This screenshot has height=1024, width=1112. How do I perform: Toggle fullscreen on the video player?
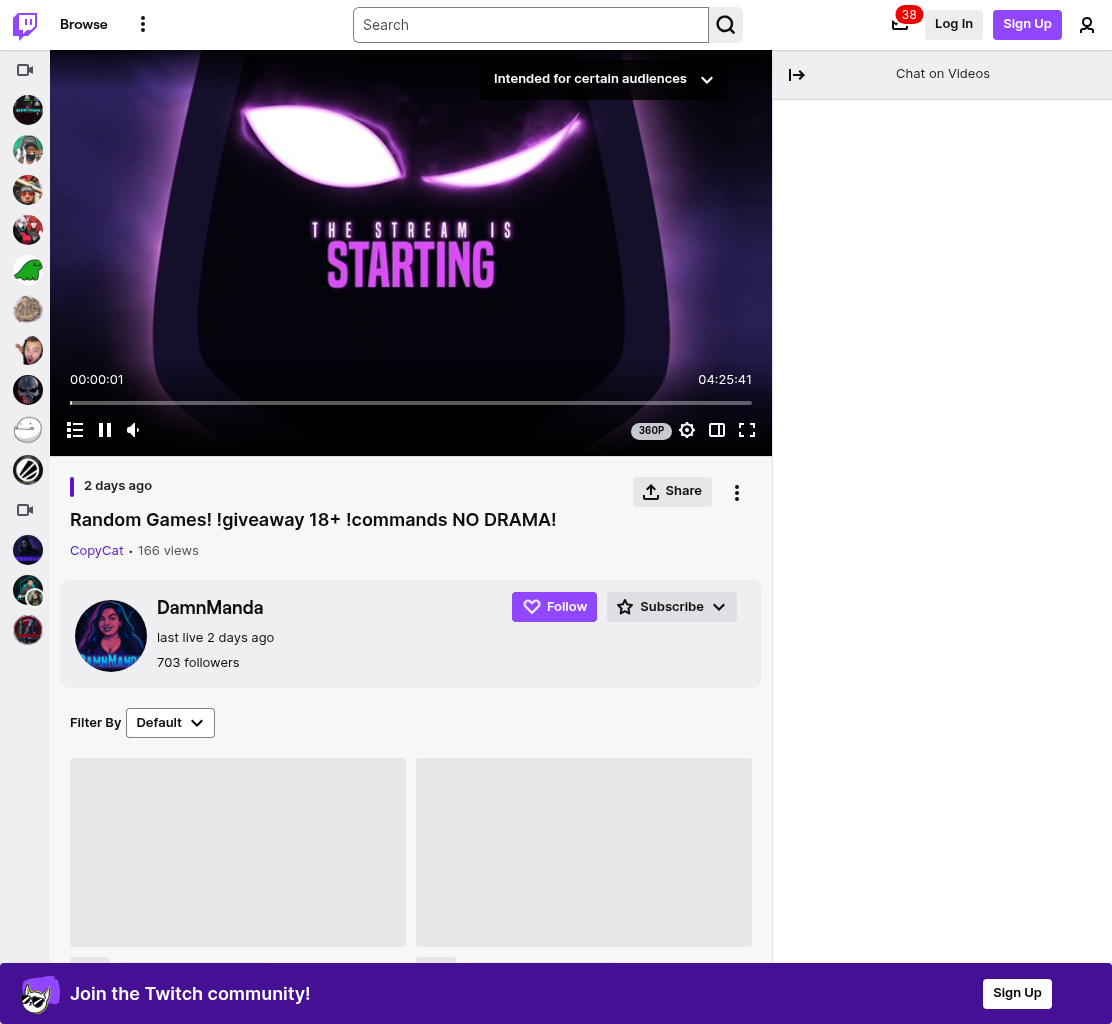[x=747, y=430]
